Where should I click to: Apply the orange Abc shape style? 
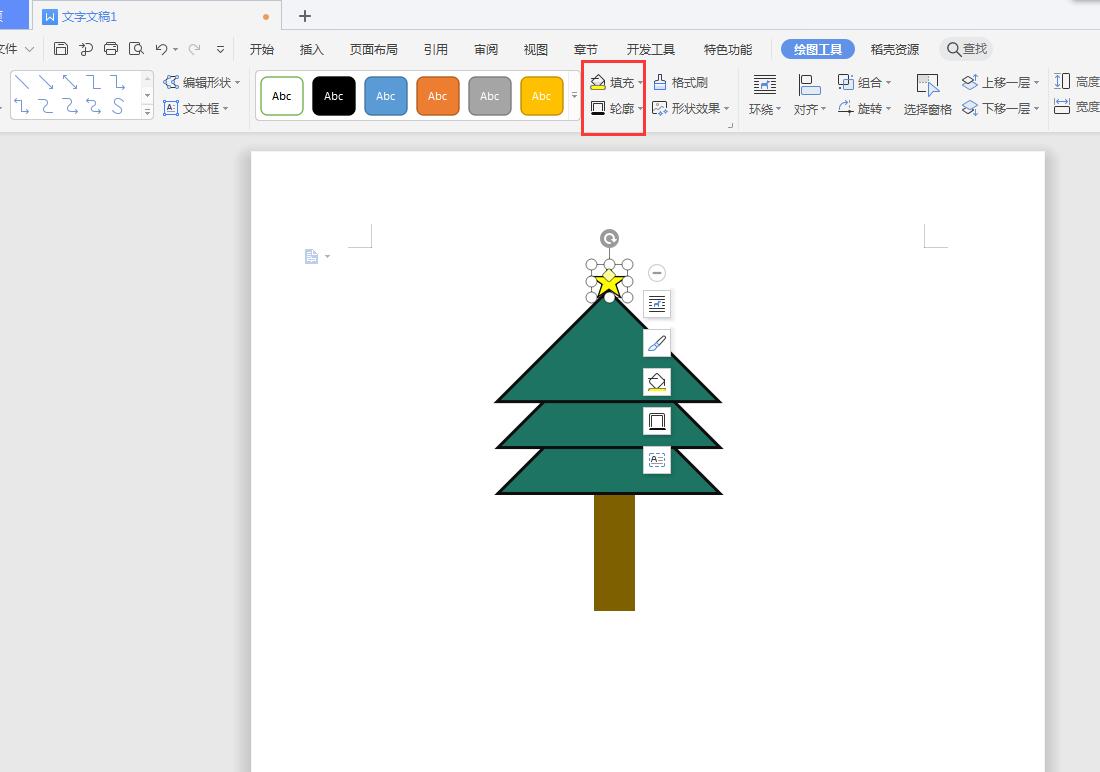437,96
